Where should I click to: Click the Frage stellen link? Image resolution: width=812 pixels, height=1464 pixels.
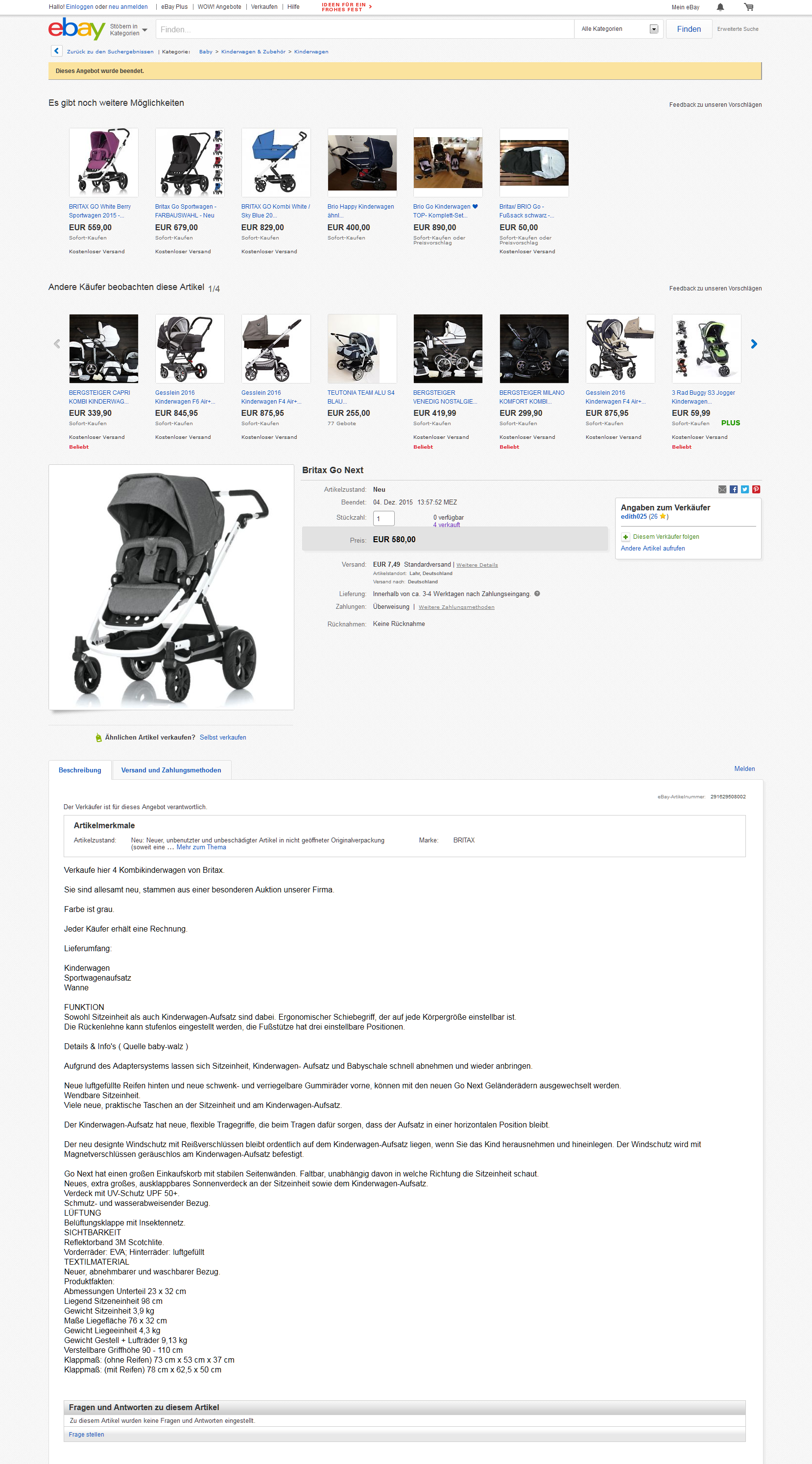pyautogui.click(x=86, y=1435)
